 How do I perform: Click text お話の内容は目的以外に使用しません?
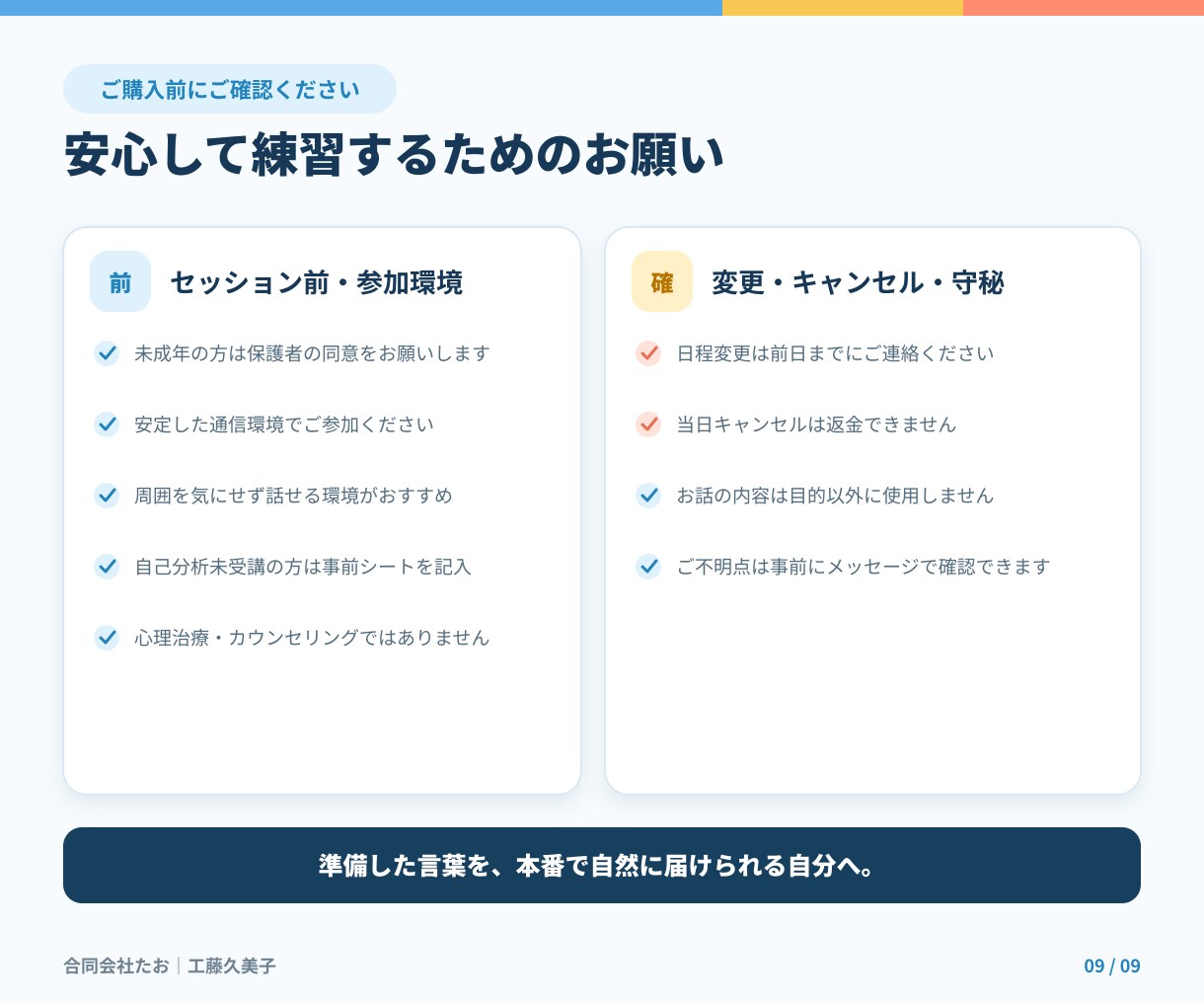[x=835, y=496]
